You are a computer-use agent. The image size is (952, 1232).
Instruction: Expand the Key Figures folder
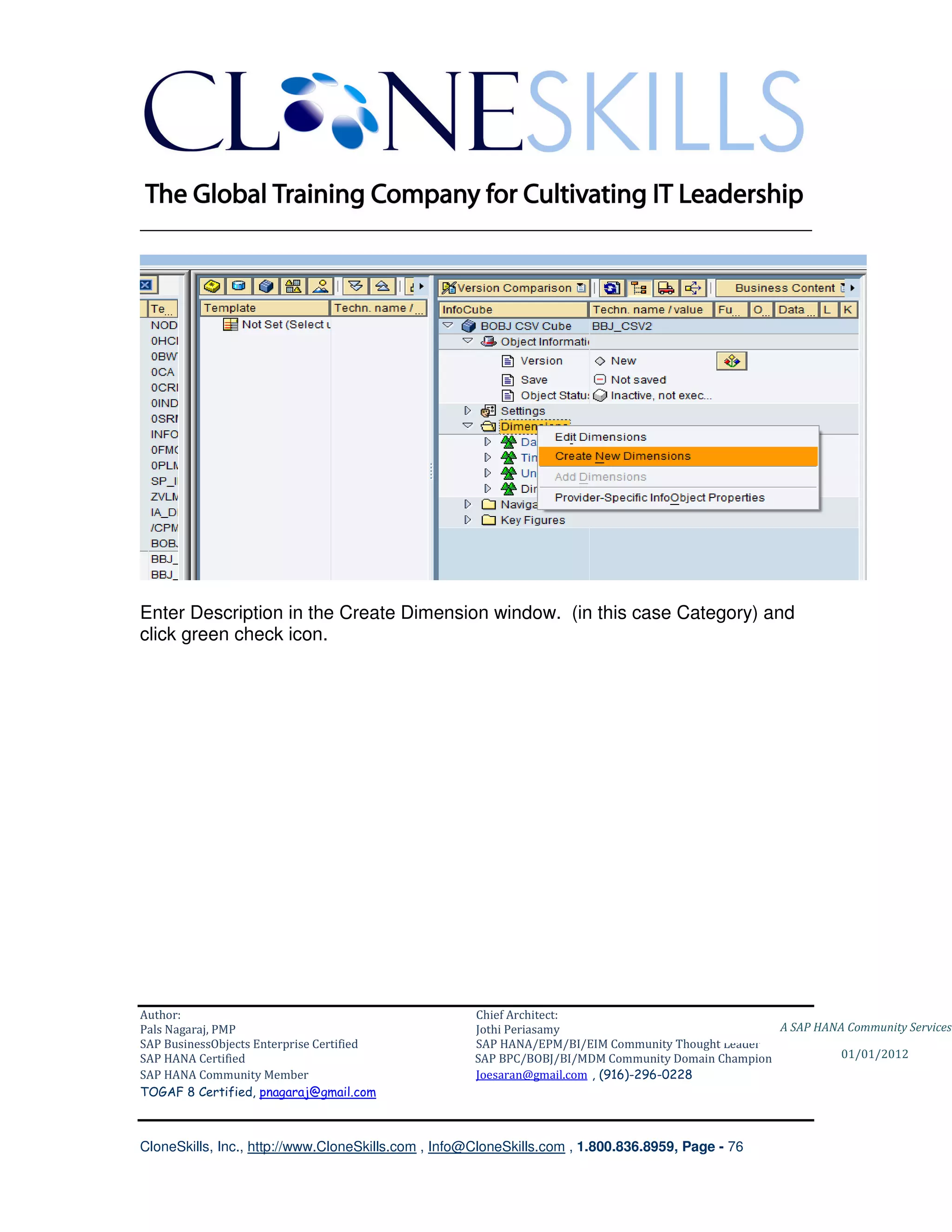point(468,520)
